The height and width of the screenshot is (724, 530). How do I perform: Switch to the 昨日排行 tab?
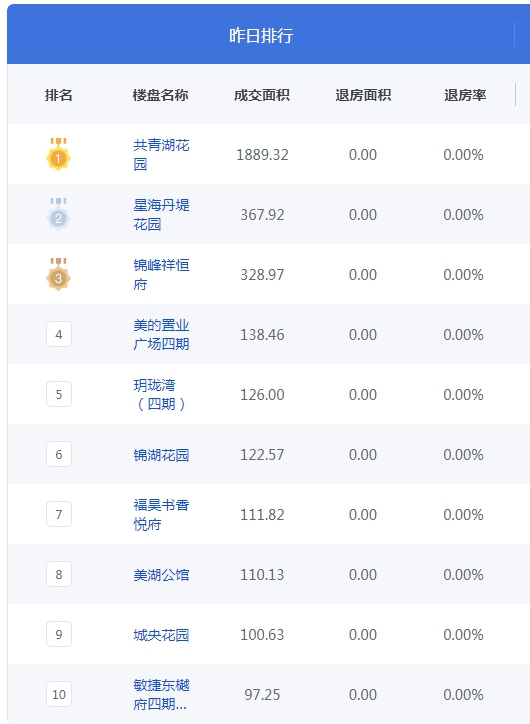(x=261, y=35)
